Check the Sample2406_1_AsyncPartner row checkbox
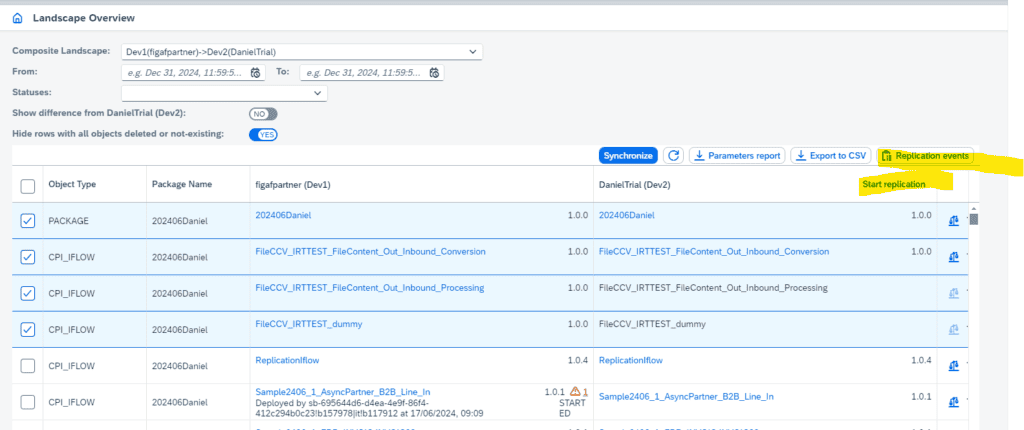The width and height of the screenshot is (1024, 430). coord(27,402)
